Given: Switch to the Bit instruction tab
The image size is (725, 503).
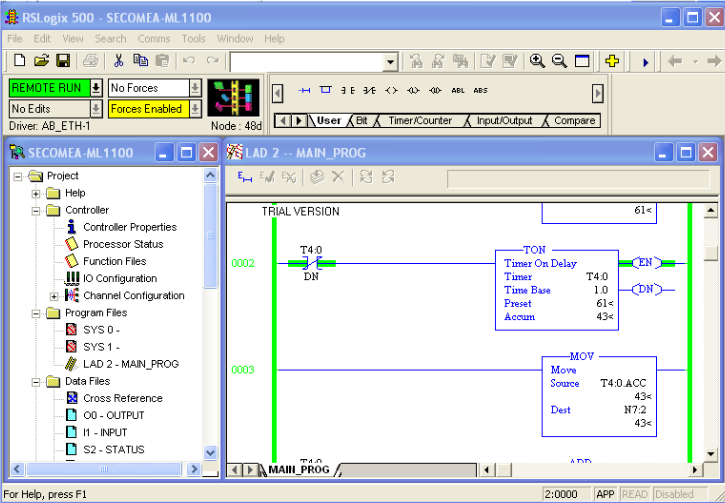Looking at the screenshot, I should pyautogui.click(x=362, y=121).
